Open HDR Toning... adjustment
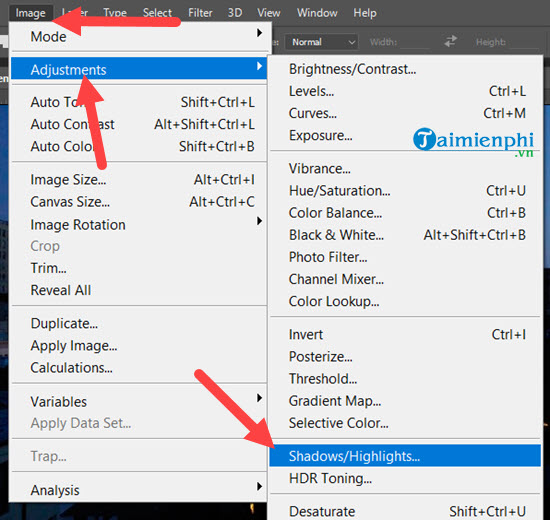This screenshot has height=520, width=550. [x=405, y=478]
